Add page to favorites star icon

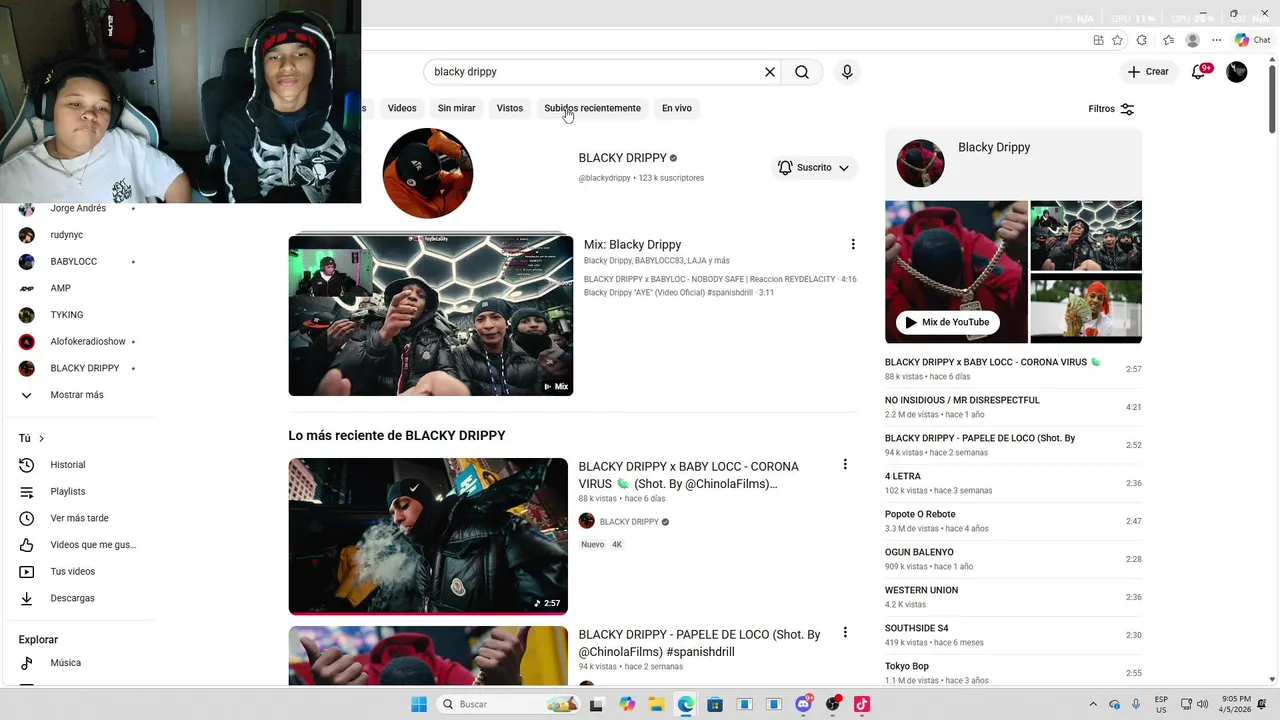tap(1117, 40)
